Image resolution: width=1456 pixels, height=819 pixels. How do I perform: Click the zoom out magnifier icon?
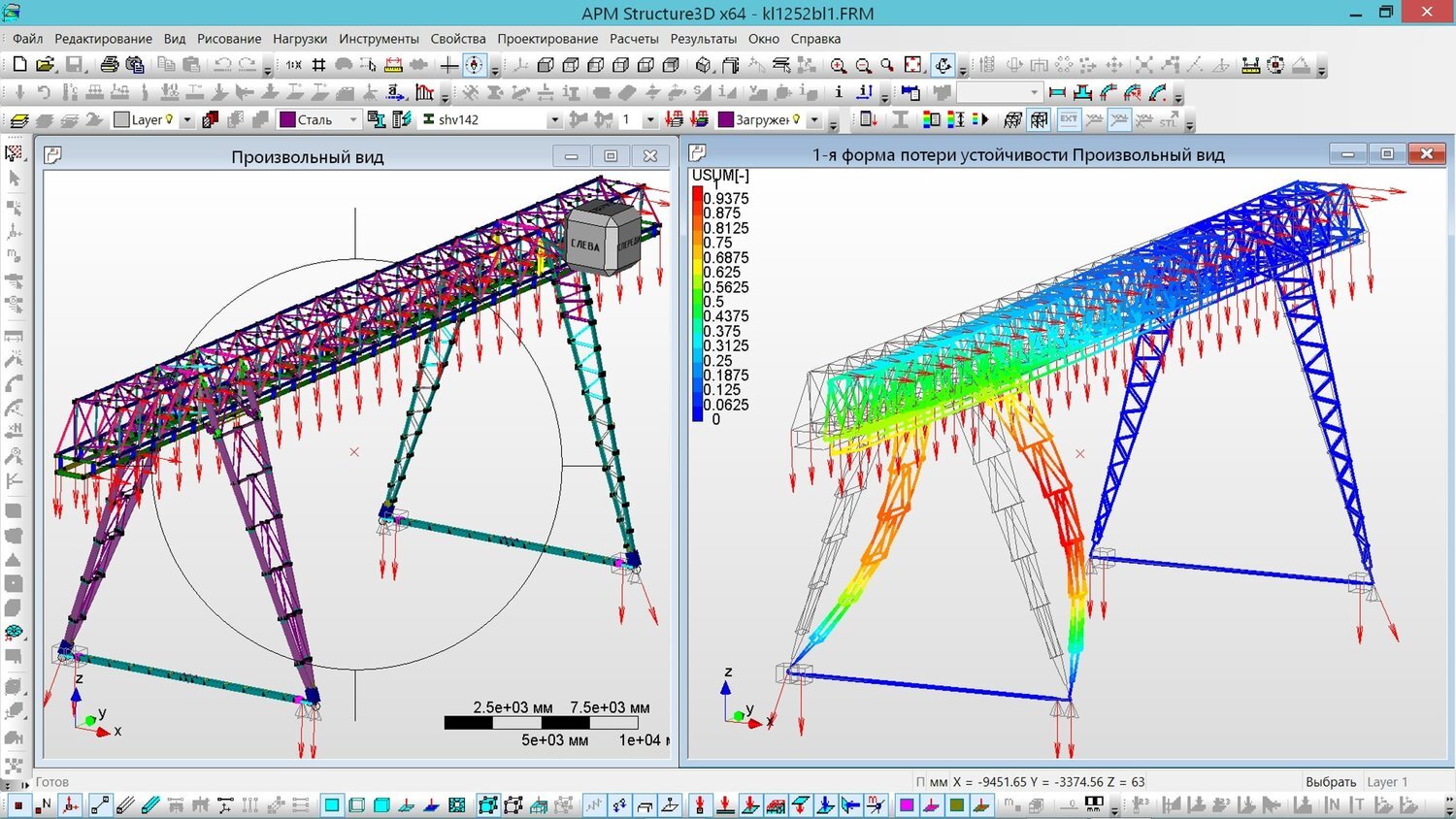(863, 65)
